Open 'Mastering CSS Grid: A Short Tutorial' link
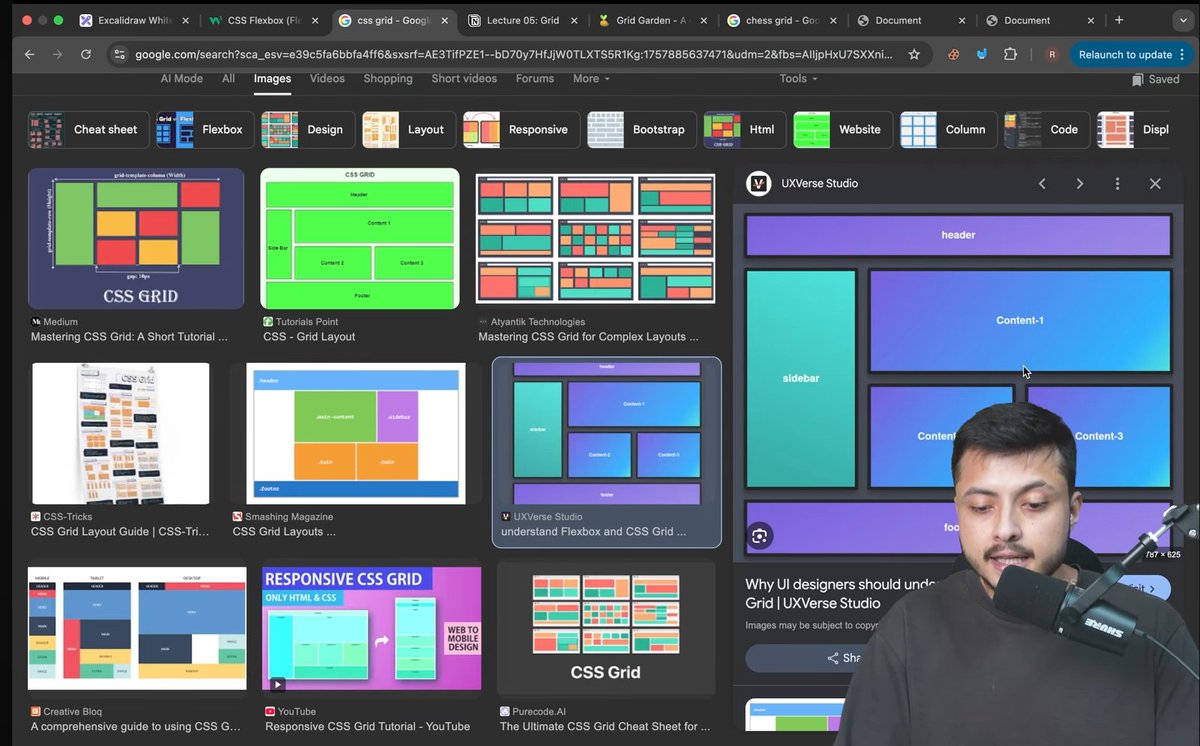Image resolution: width=1200 pixels, height=746 pixels. coord(129,337)
